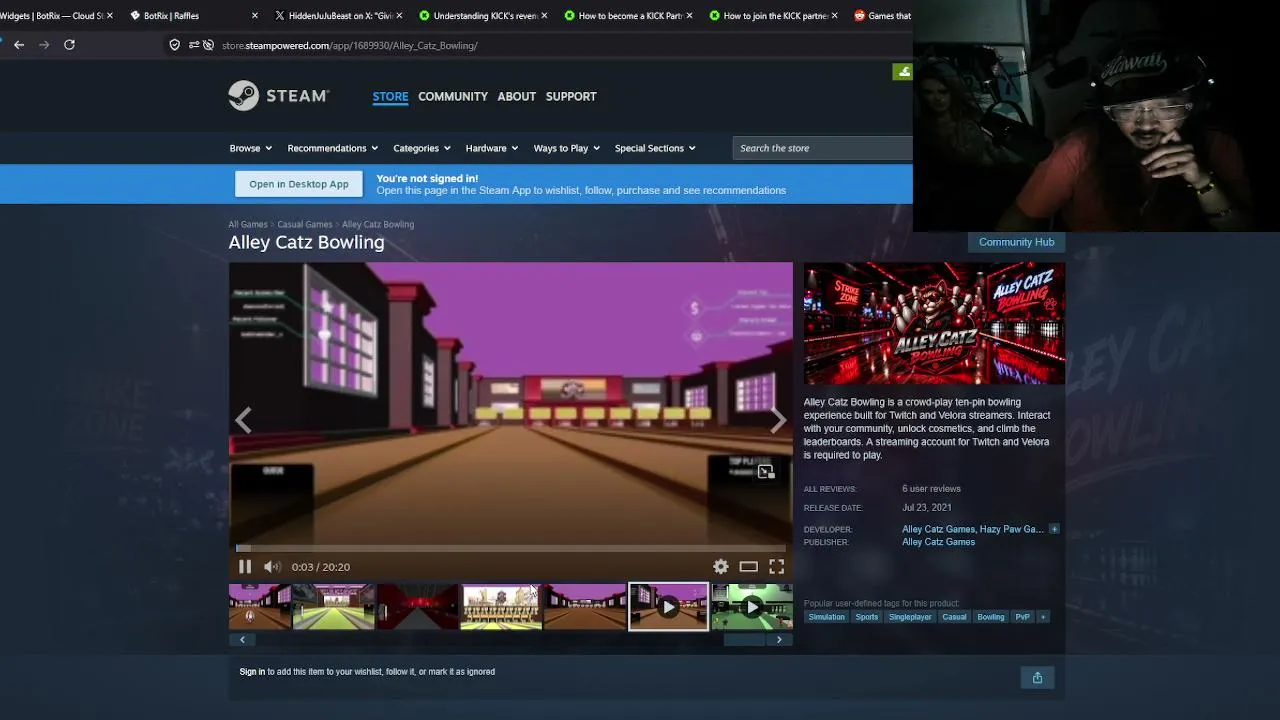
Task: Click the Simulation tag
Action: click(826, 617)
